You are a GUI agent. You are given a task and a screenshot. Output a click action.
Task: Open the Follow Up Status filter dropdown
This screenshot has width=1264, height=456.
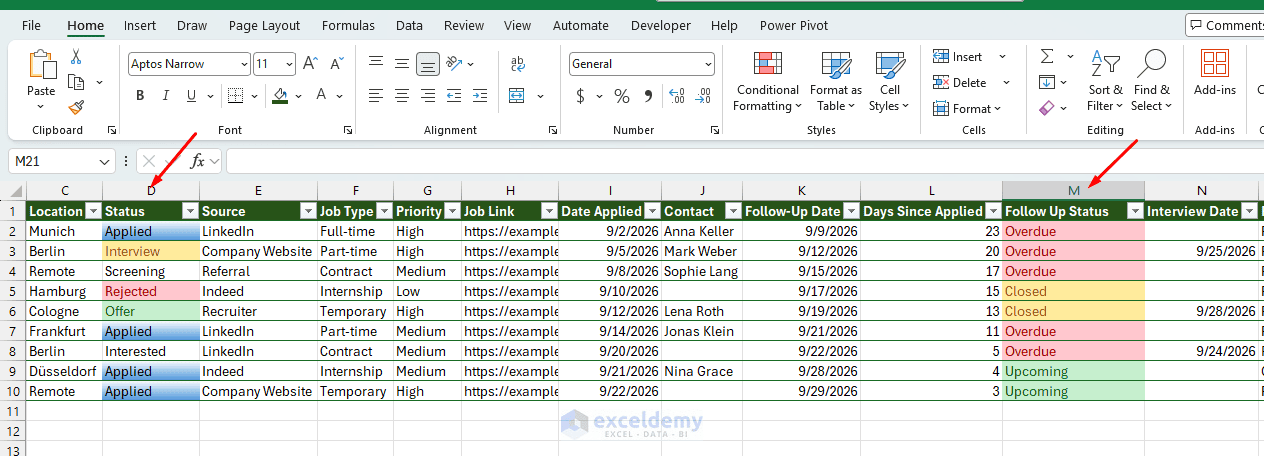point(1135,211)
